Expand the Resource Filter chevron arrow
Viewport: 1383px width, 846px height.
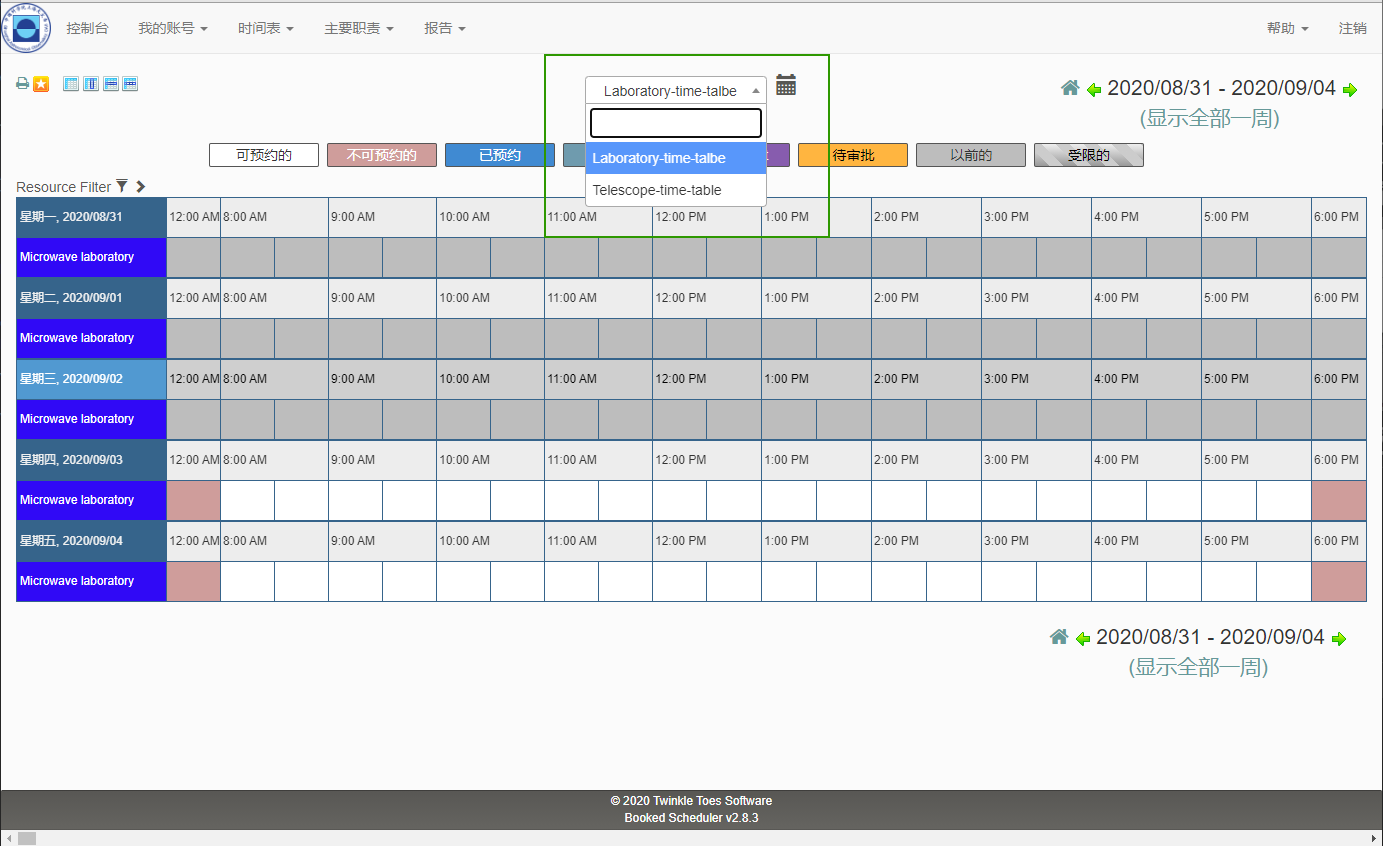140,186
